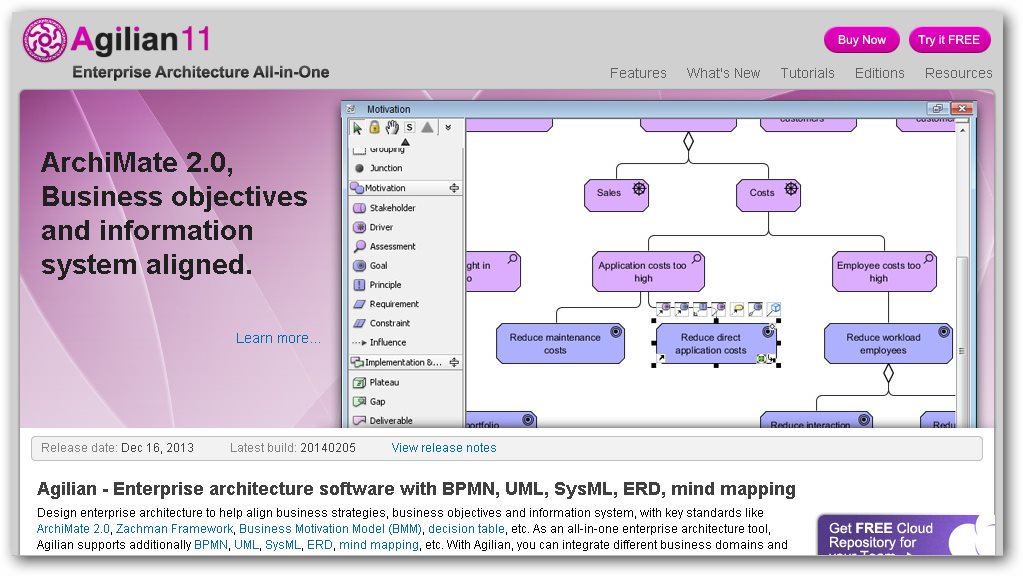This screenshot has width=1023, height=576.
Task: Click magnifier icon on Application costs too high
Action: [697, 259]
